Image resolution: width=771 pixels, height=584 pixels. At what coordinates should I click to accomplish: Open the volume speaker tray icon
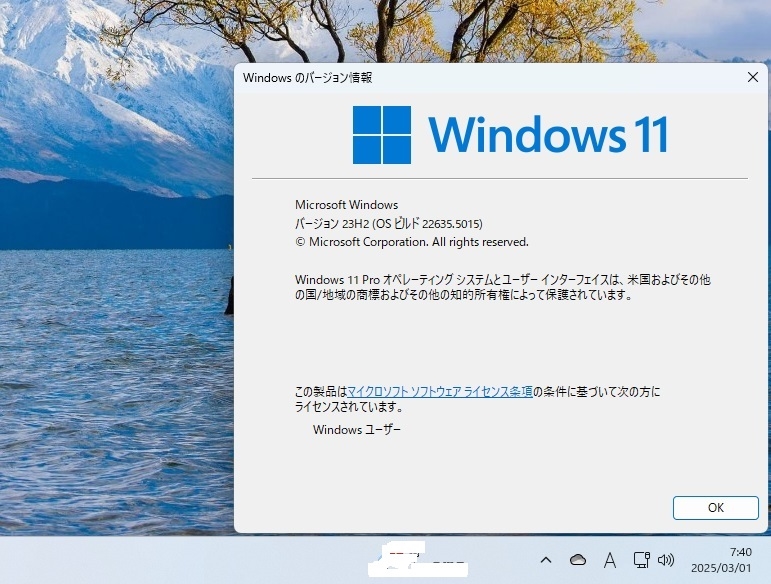point(666,560)
